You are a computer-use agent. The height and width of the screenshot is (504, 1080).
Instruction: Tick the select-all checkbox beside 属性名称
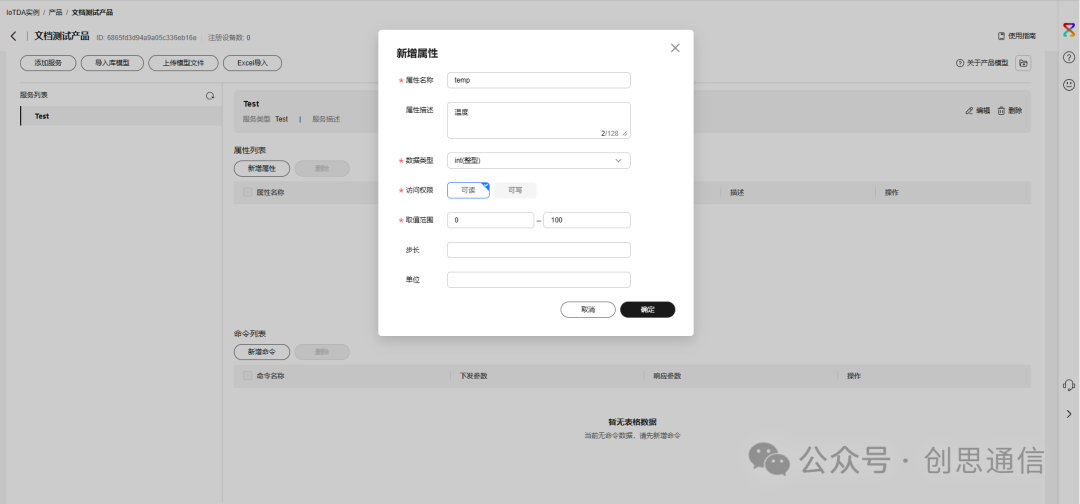(247, 193)
